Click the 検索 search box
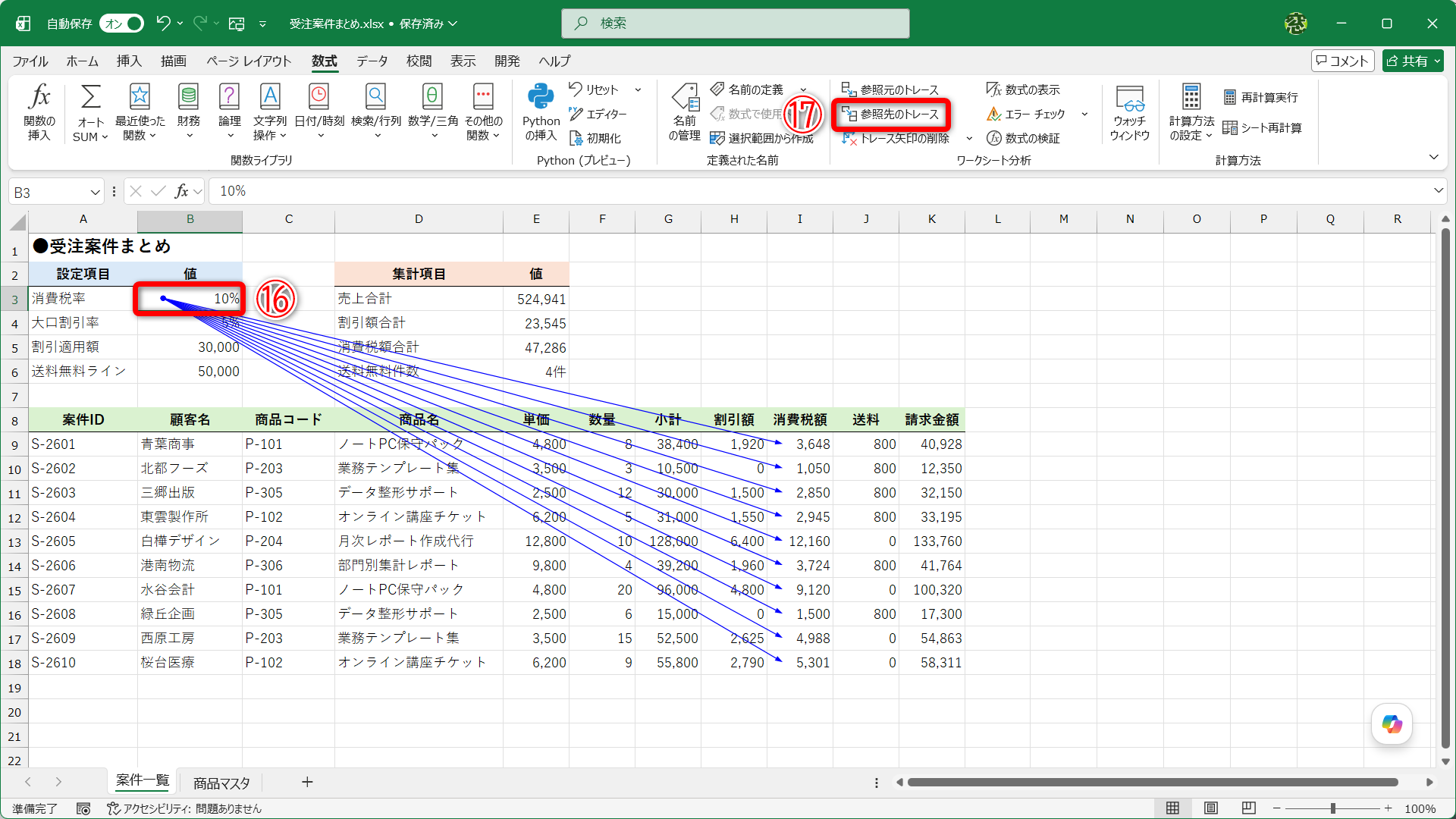1456x819 pixels. (x=735, y=24)
